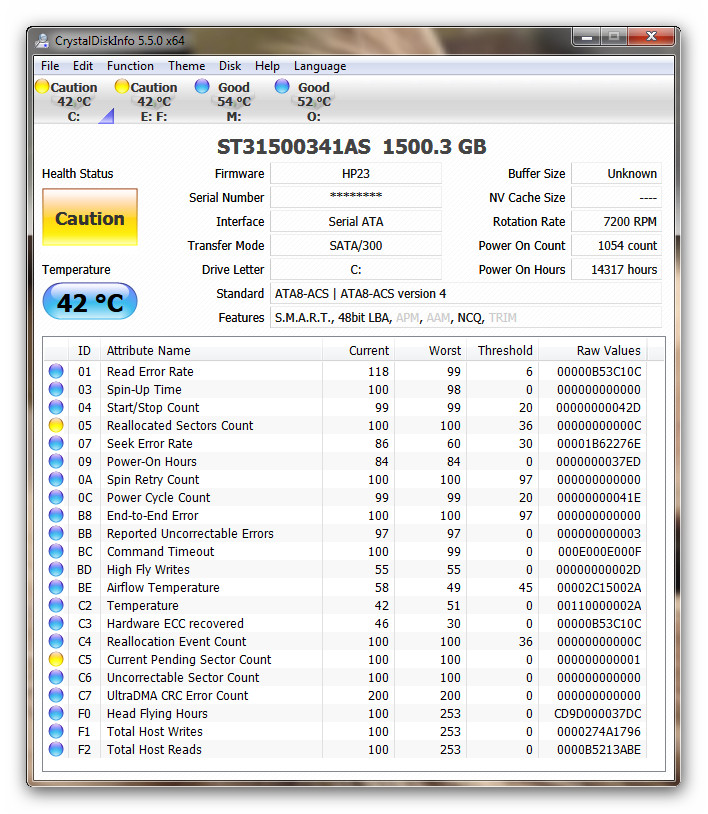Click the status orb for Total Host Reads

(x=56, y=749)
